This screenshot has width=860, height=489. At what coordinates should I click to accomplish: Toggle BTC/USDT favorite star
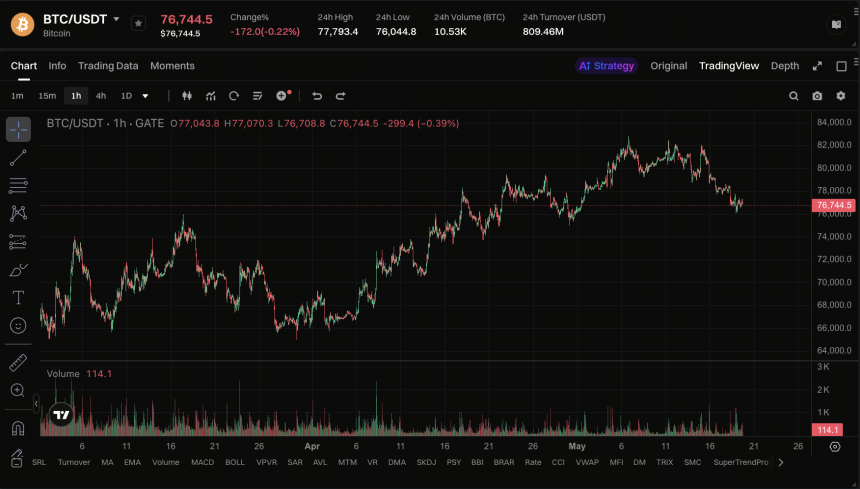coord(139,24)
